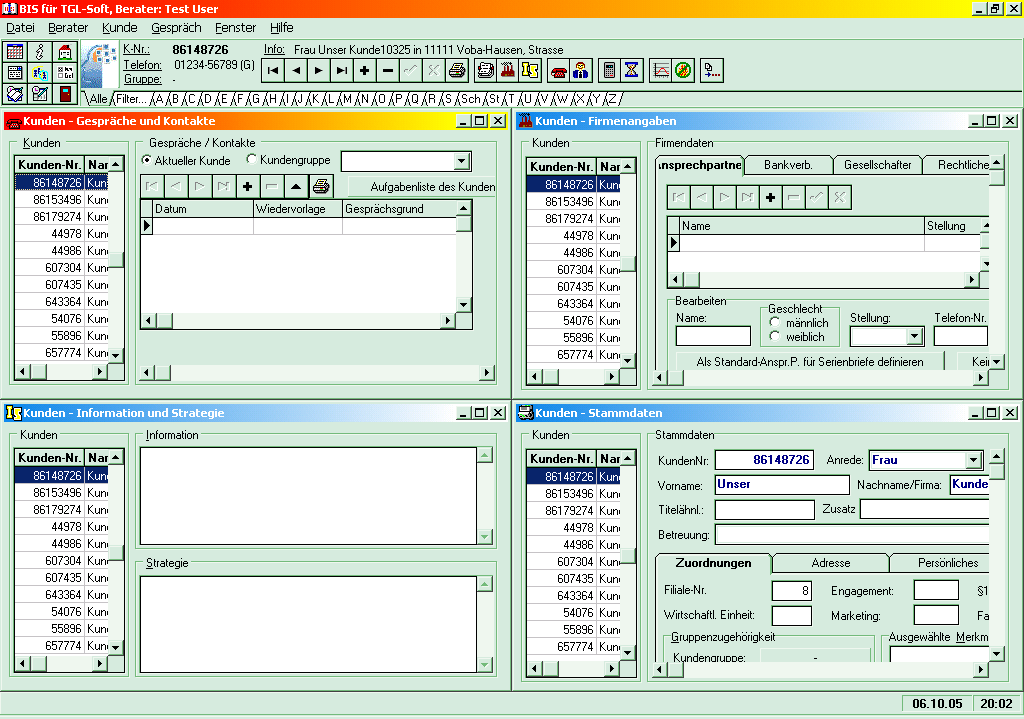1024x719 pixels.
Task: Click inside the Information text area
Action: point(308,496)
